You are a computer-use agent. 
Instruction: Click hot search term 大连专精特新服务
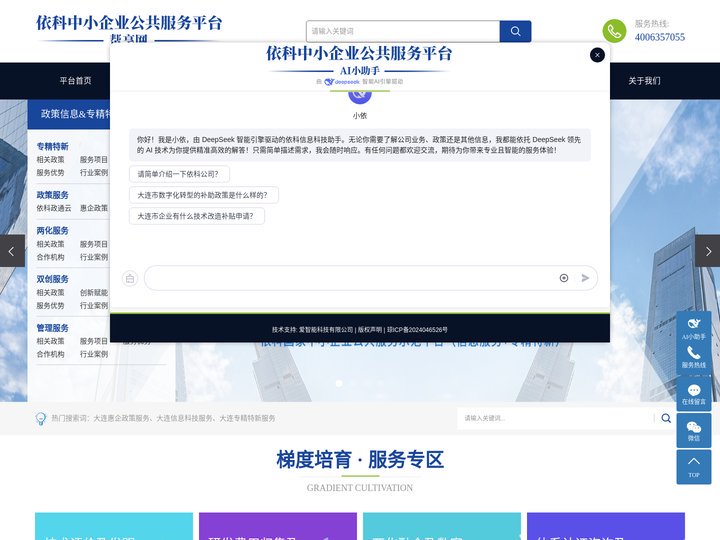tap(248, 418)
